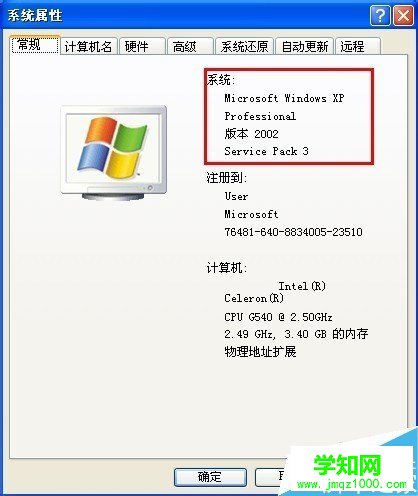Click the Service Pack 3 text

(266, 151)
